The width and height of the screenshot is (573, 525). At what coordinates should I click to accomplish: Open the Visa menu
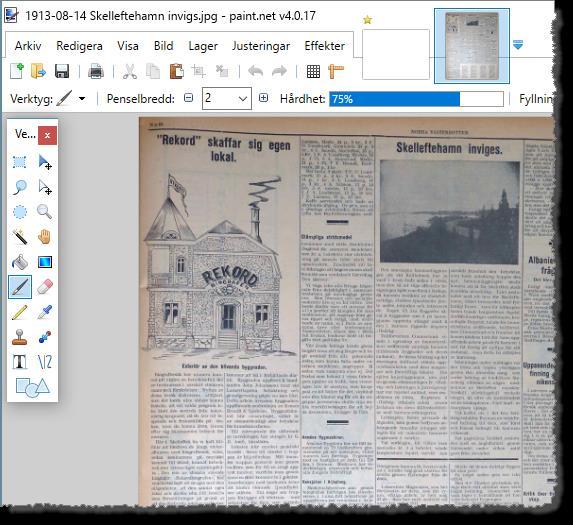pyautogui.click(x=128, y=46)
